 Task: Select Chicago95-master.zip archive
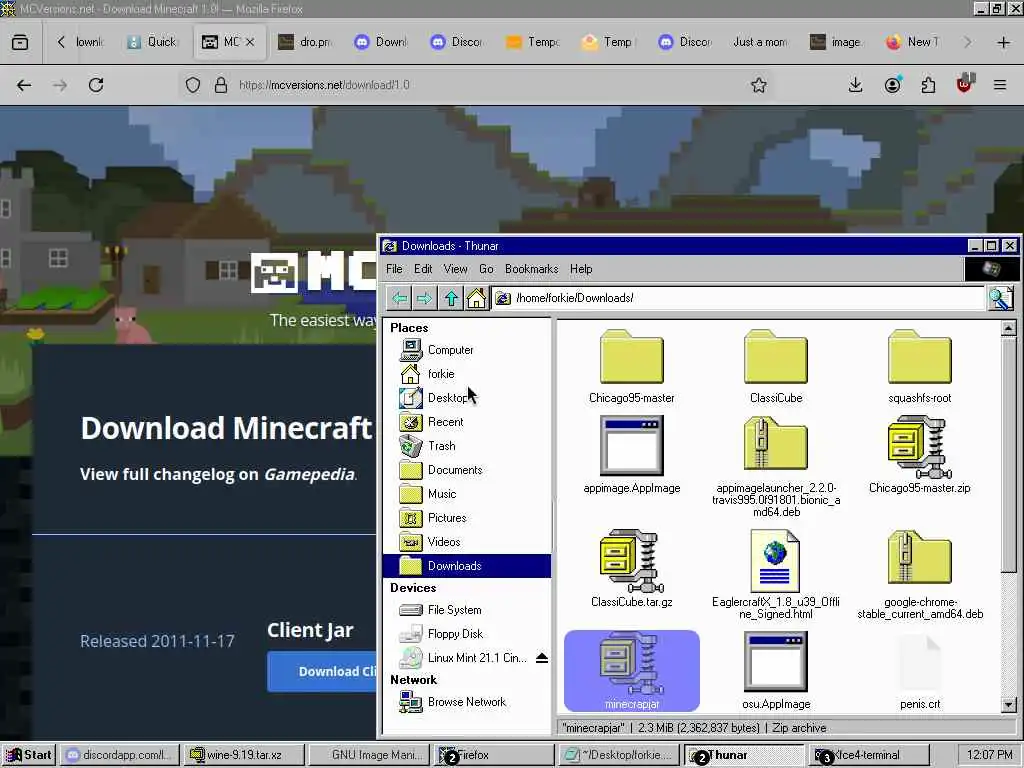[920, 447]
